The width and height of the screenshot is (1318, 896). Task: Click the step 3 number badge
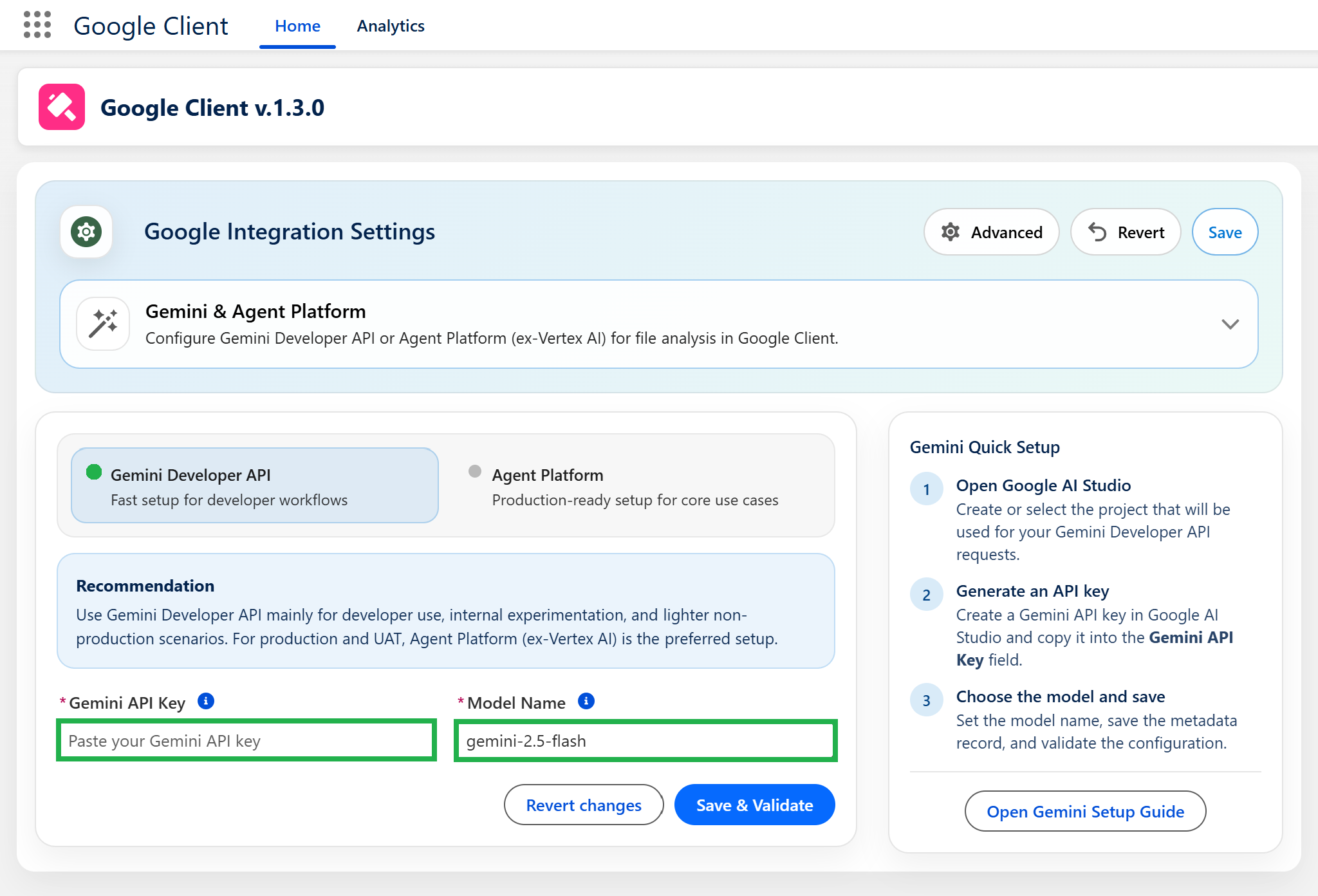pos(927,700)
